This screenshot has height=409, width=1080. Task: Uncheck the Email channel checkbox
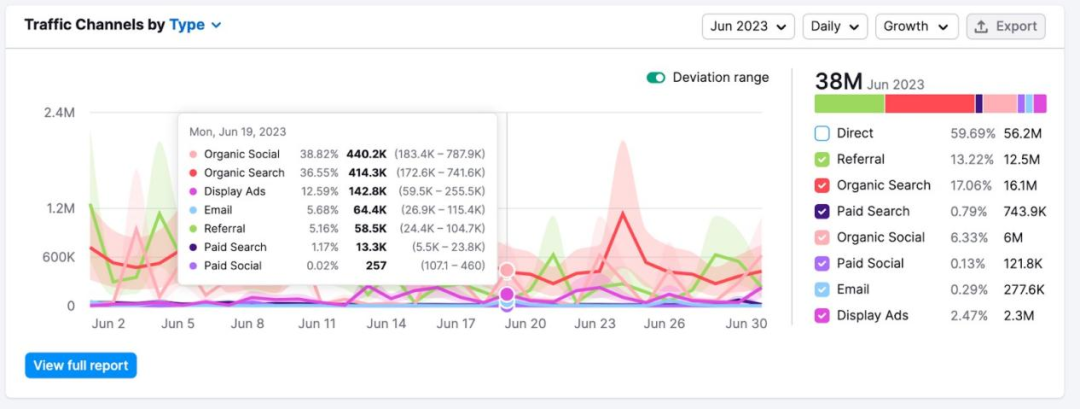822,289
